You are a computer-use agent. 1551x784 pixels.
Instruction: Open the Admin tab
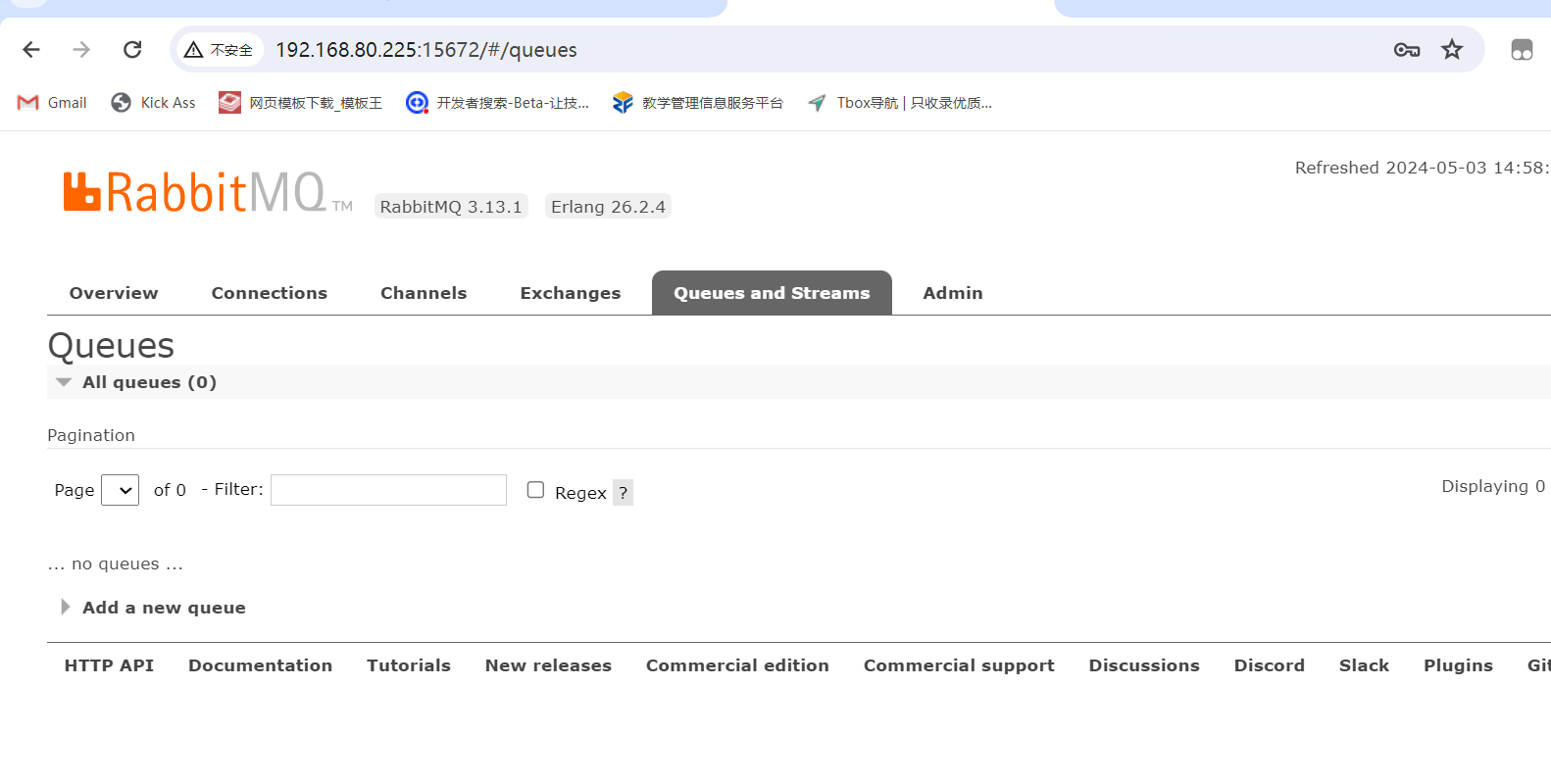click(x=952, y=293)
